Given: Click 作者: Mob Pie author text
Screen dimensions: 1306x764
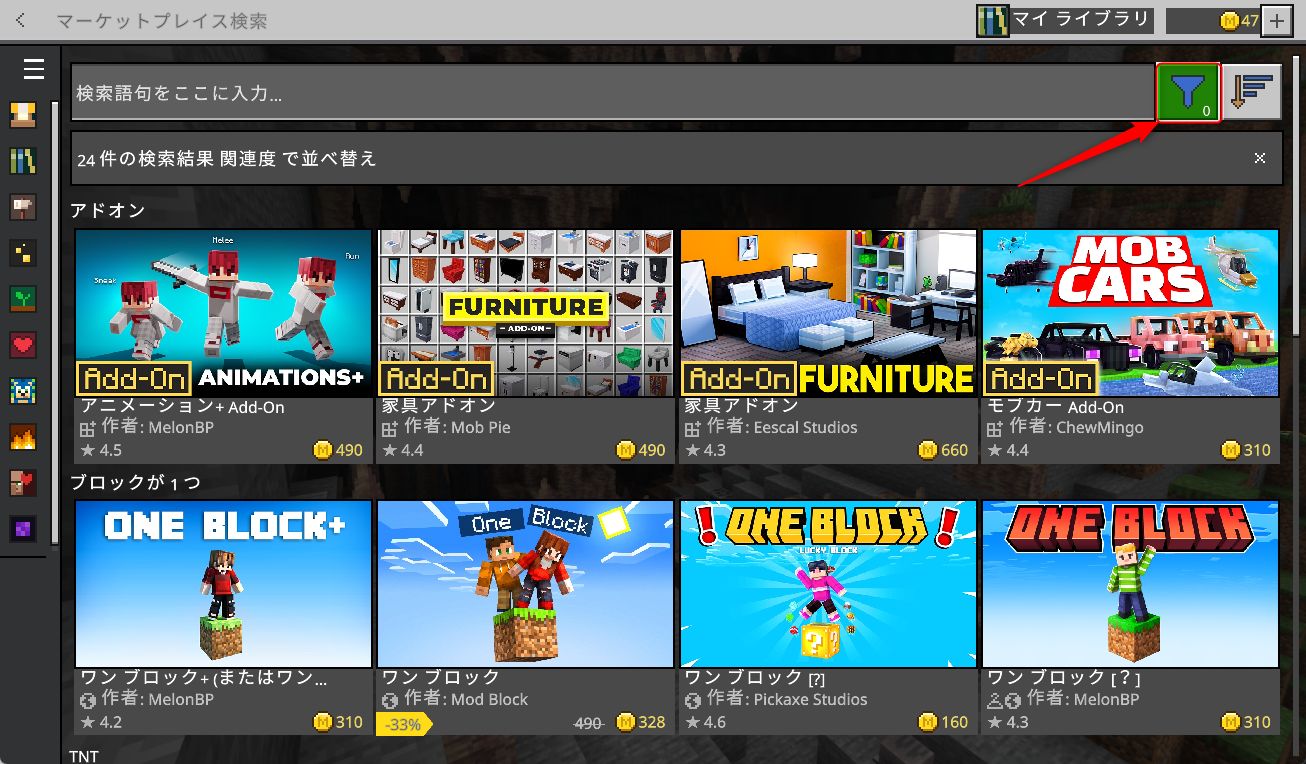Looking at the screenshot, I should pos(457,427).
